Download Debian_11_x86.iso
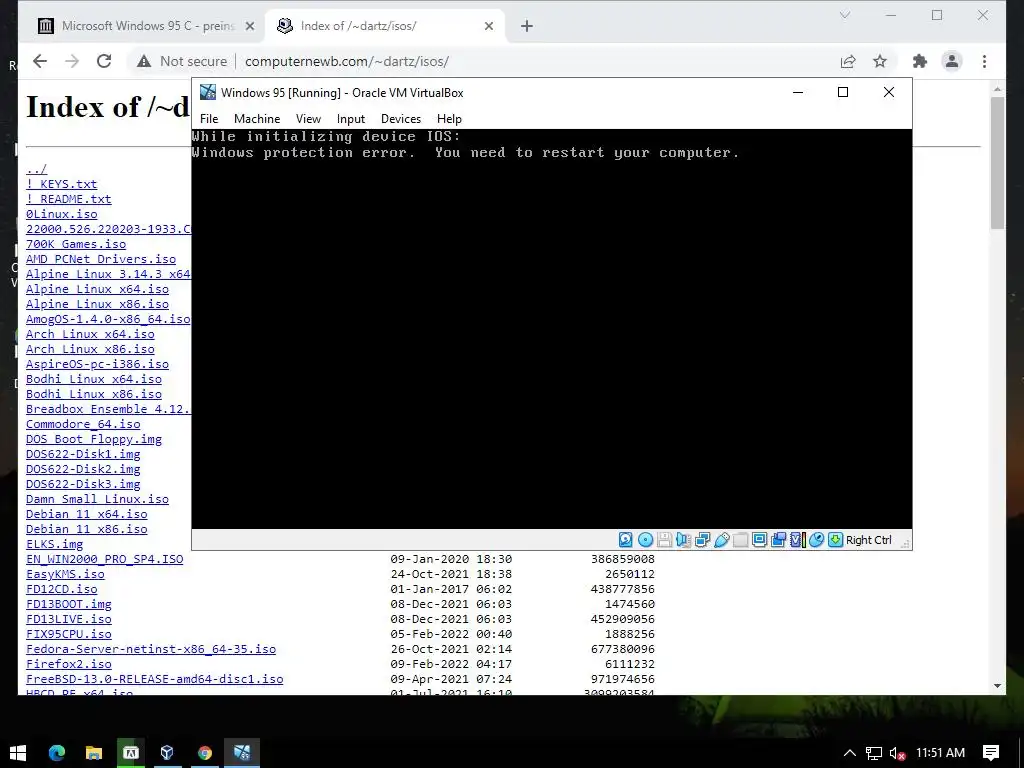Image resolution: width=1024 pixels, height=768 pixels. [86, 530]
